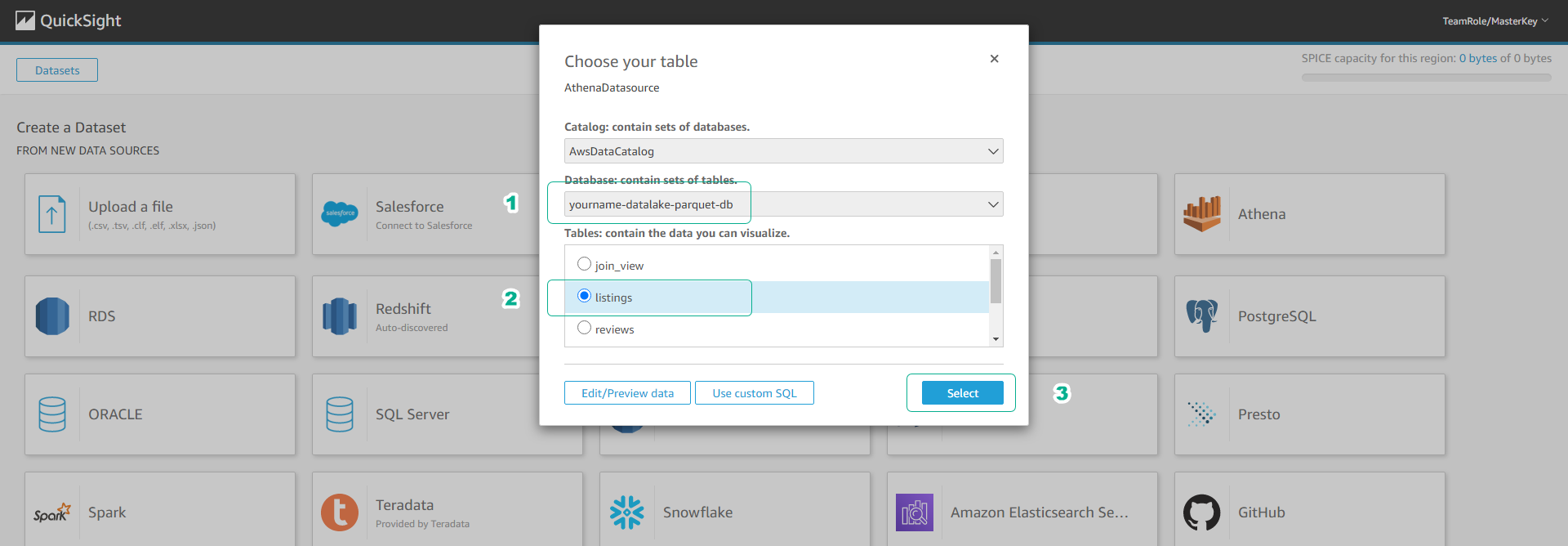Screen dimensions: 1568x546
Task: Click the PostgreSQL elephant icon
Action: click(x=1202, y=316)
